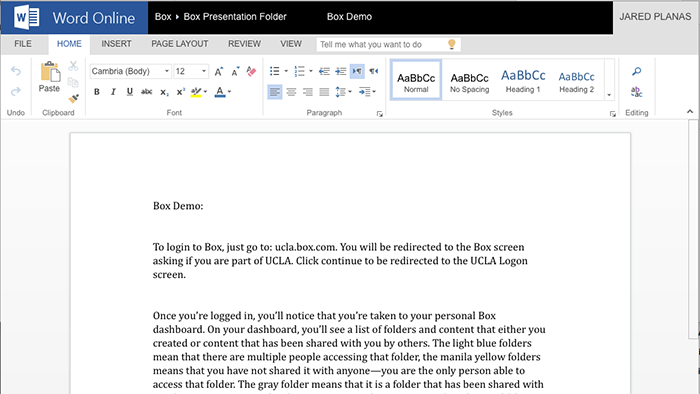This screenshot has height=394, width=700.
Task: Select the Format Painter brush
Action: (73, 98)
